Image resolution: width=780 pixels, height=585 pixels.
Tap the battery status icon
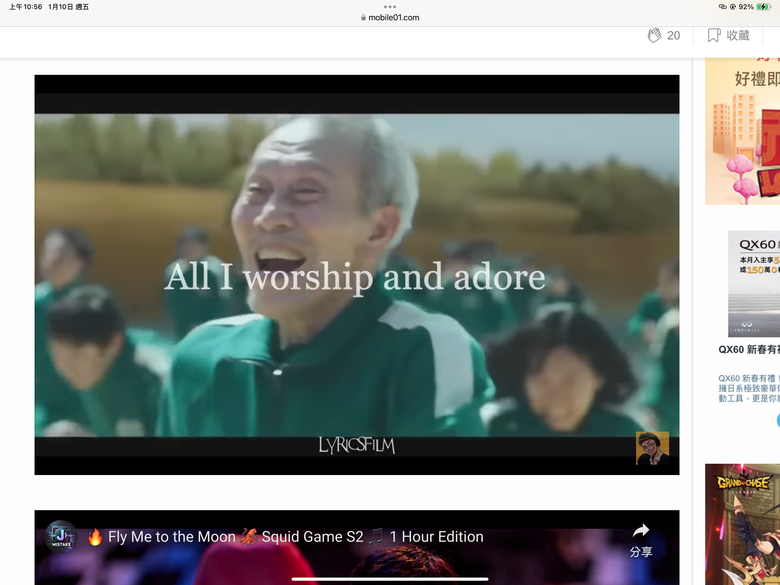(x=763, y=7)
